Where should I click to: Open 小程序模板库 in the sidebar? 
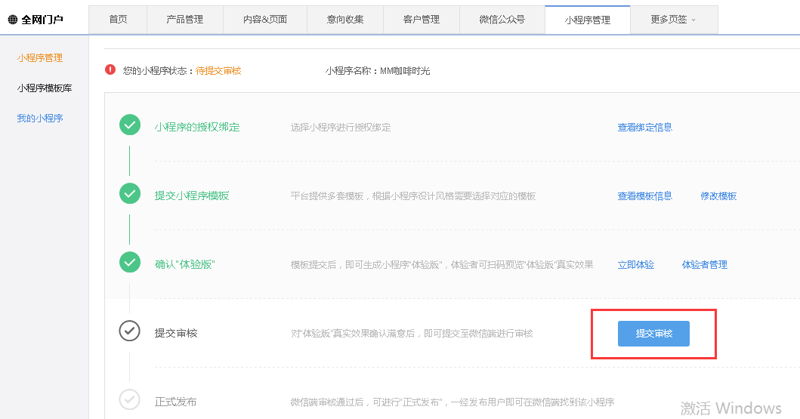44,88
